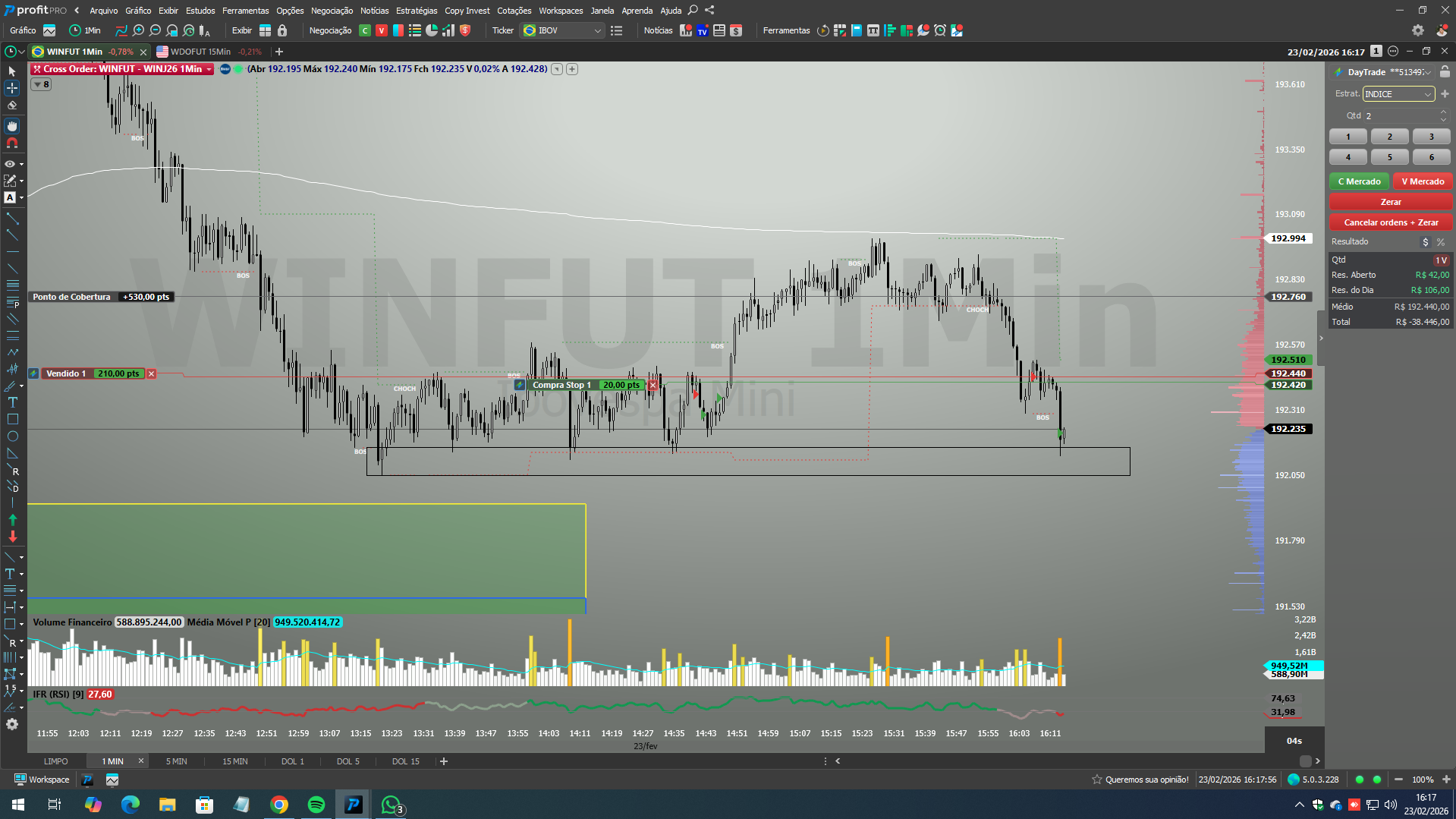The height and width of the screenshot is (819, 1456).
Task: Open the Estratégias menu
Action: pyautogui.click(x=416, y=11)
